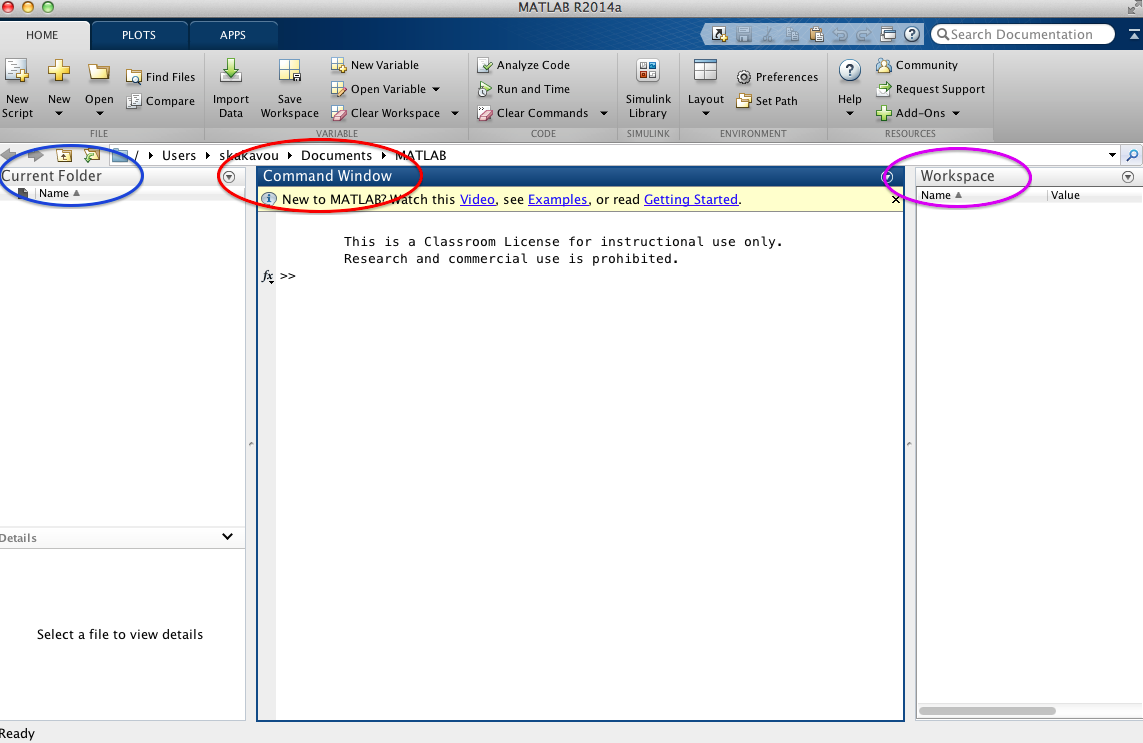The image size is (1143, 743).
Task: Expand the Add-Ons dropdown arrow
Action: 956,113
